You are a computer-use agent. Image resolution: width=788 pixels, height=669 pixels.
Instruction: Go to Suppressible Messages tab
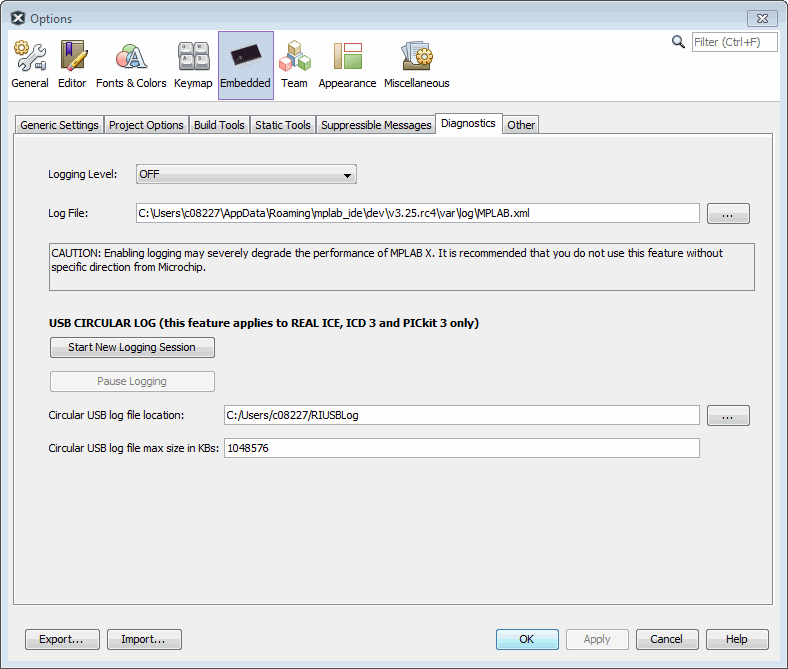pos(376,125)
